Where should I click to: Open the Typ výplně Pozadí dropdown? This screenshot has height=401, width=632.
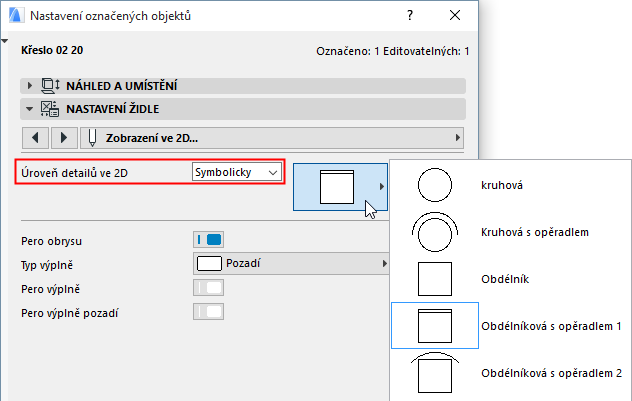[x=290, y=263]
